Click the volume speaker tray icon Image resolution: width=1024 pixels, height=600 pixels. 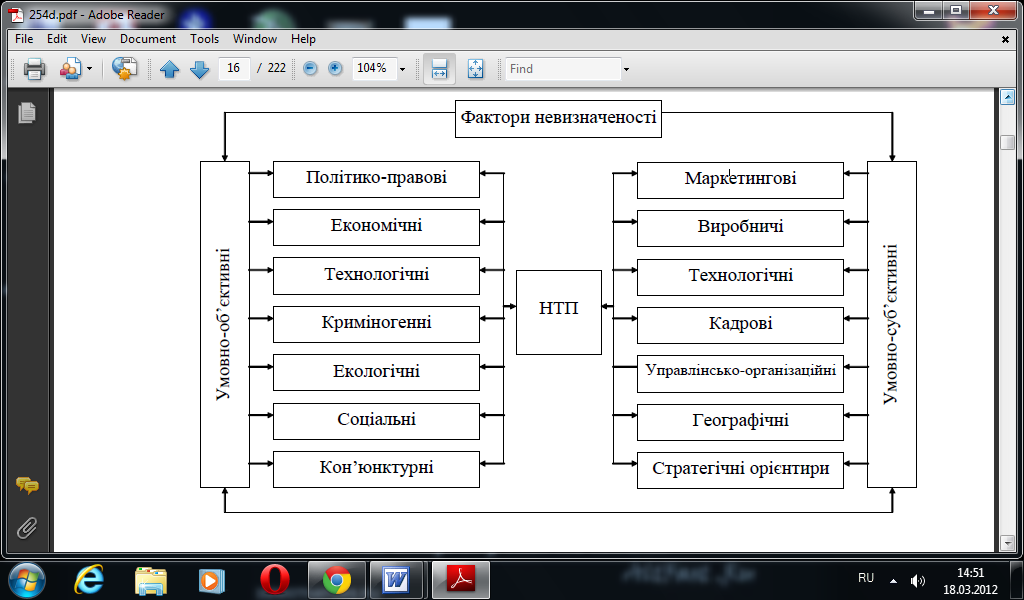917,580
